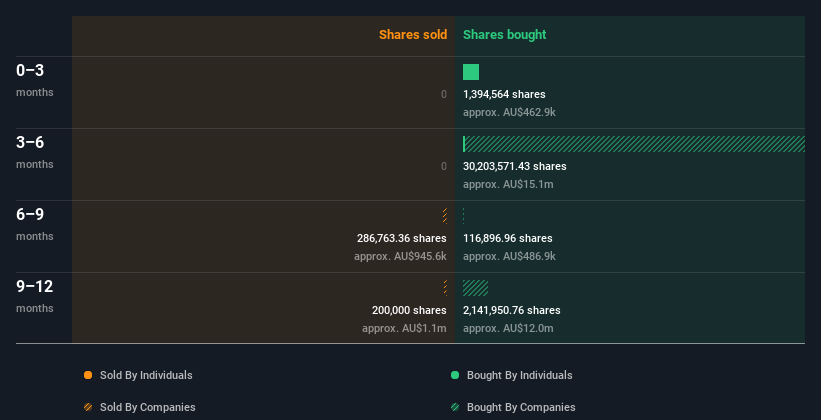
Task: Click approx. AU$486.9k text
Action: 509,256
